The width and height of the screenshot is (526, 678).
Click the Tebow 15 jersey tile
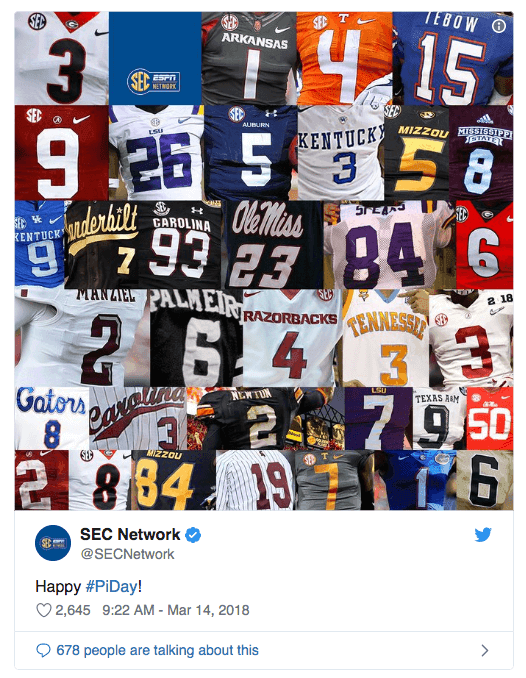coord(453,58)
